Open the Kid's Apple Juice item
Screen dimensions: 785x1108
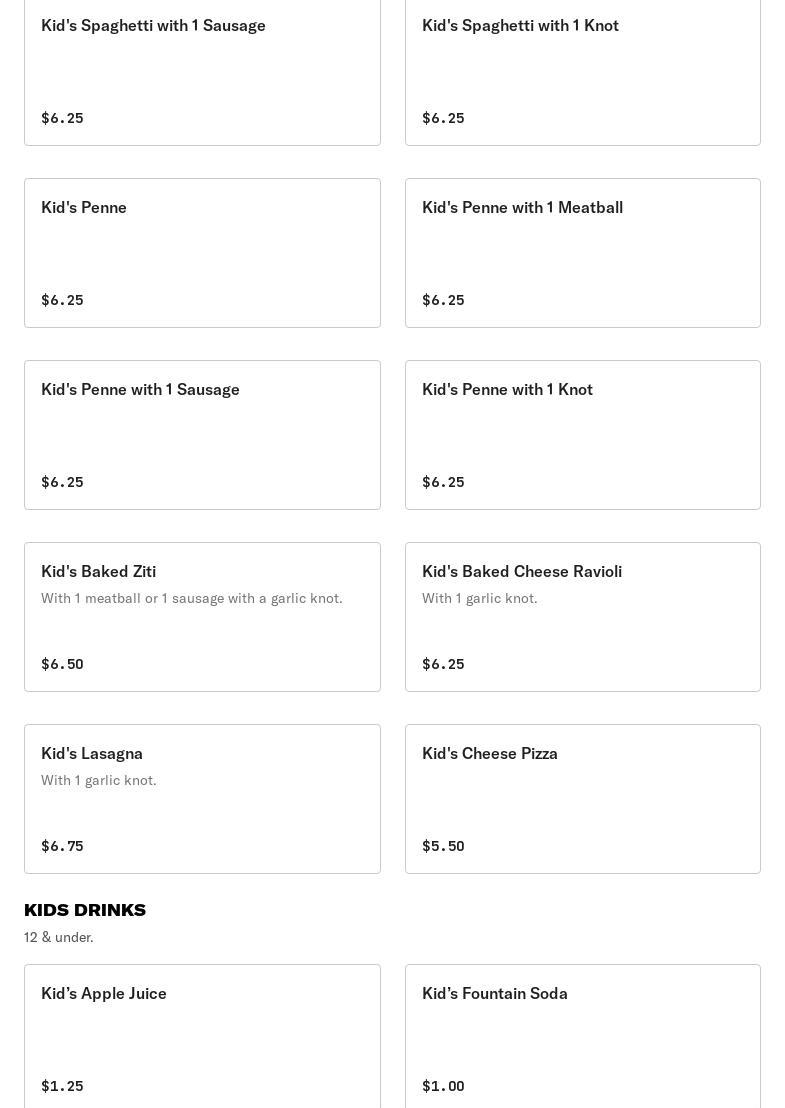[202, 1036]
